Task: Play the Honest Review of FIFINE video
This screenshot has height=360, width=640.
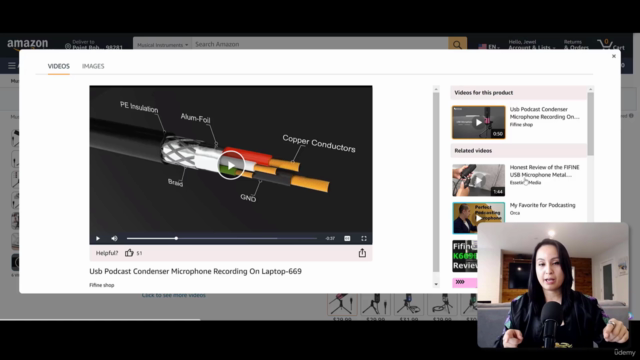Action: pyautogui.click(x=478, y=180)
